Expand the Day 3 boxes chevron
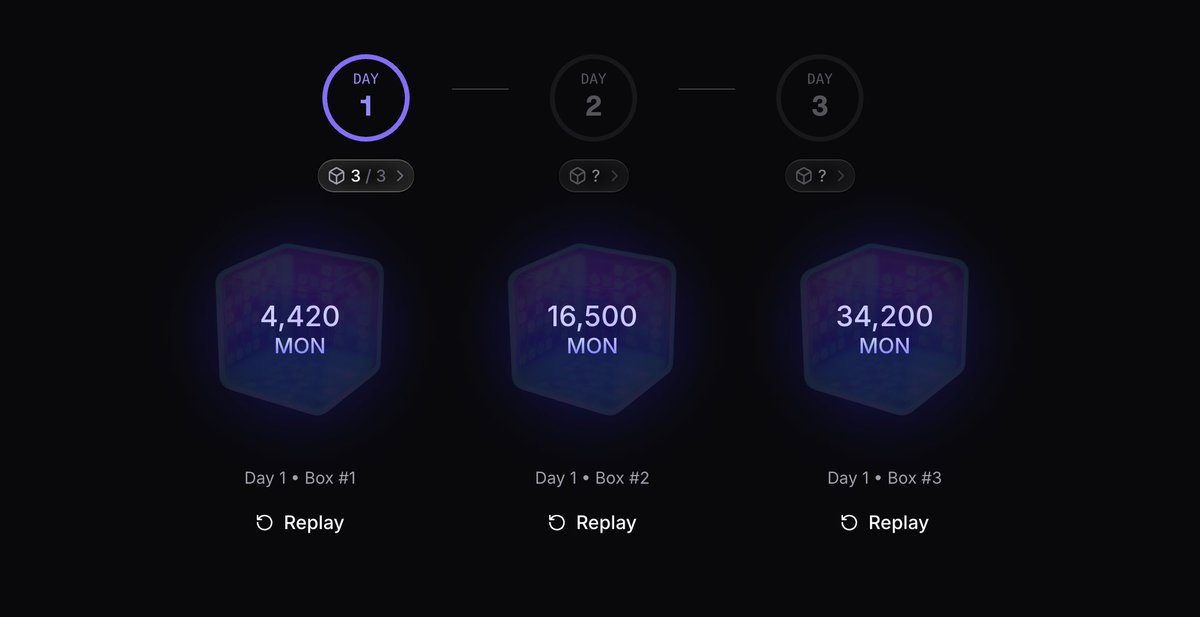Viewport: 1200px width, 617px height. 840,177
